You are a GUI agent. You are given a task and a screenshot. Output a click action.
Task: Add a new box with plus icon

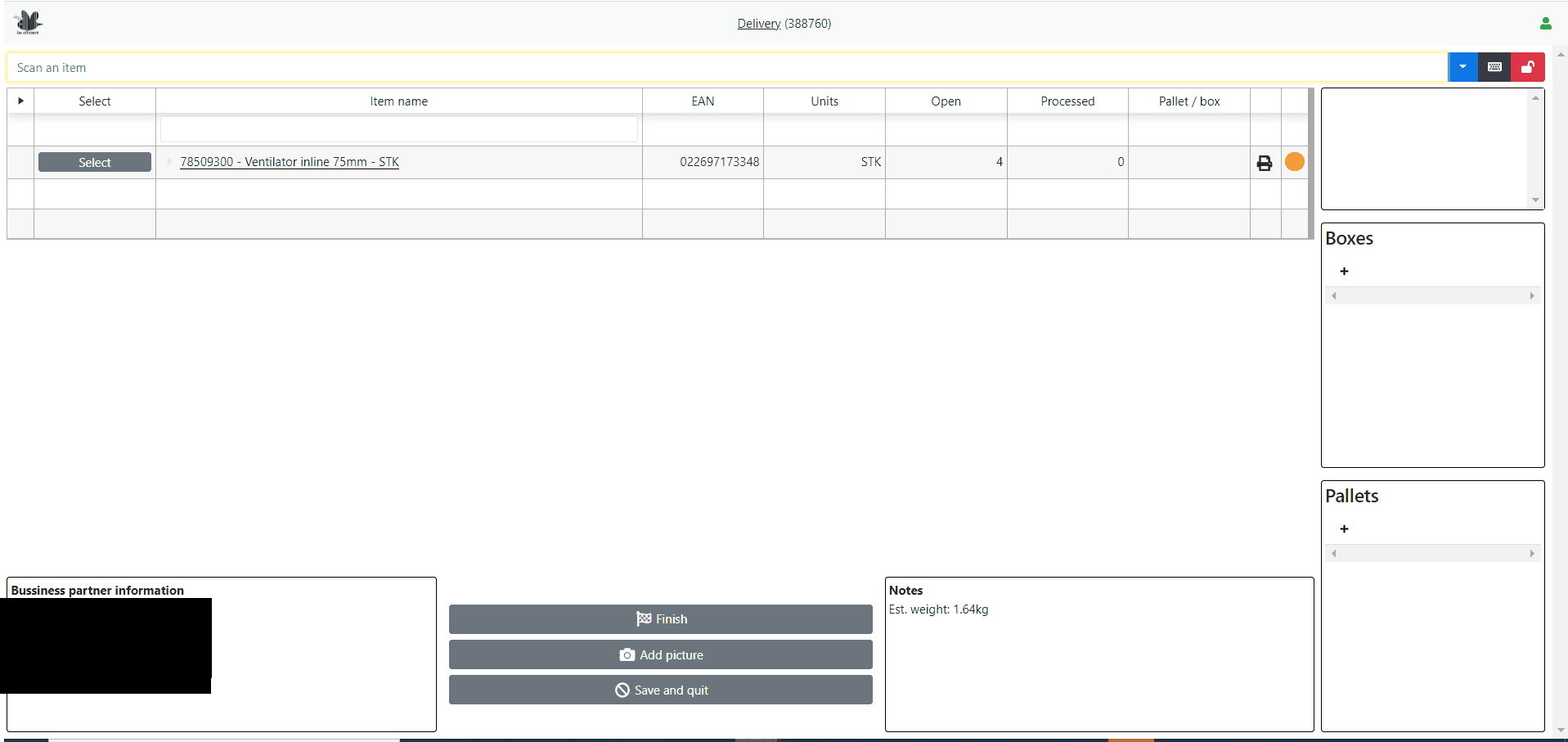pos(1344,271)
